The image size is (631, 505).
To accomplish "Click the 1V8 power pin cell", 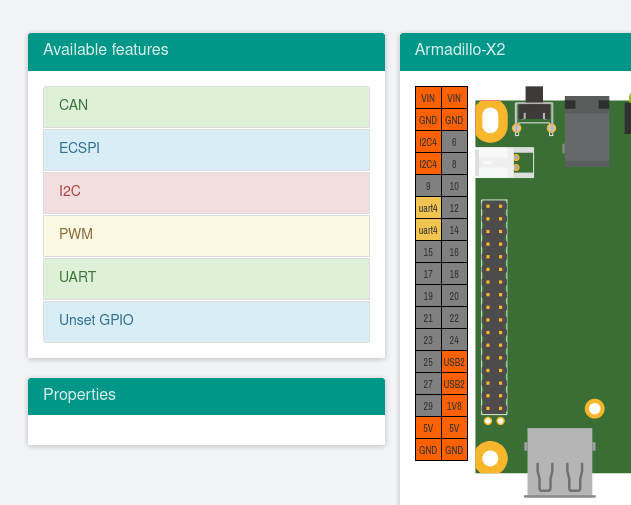I will point(454,406).
